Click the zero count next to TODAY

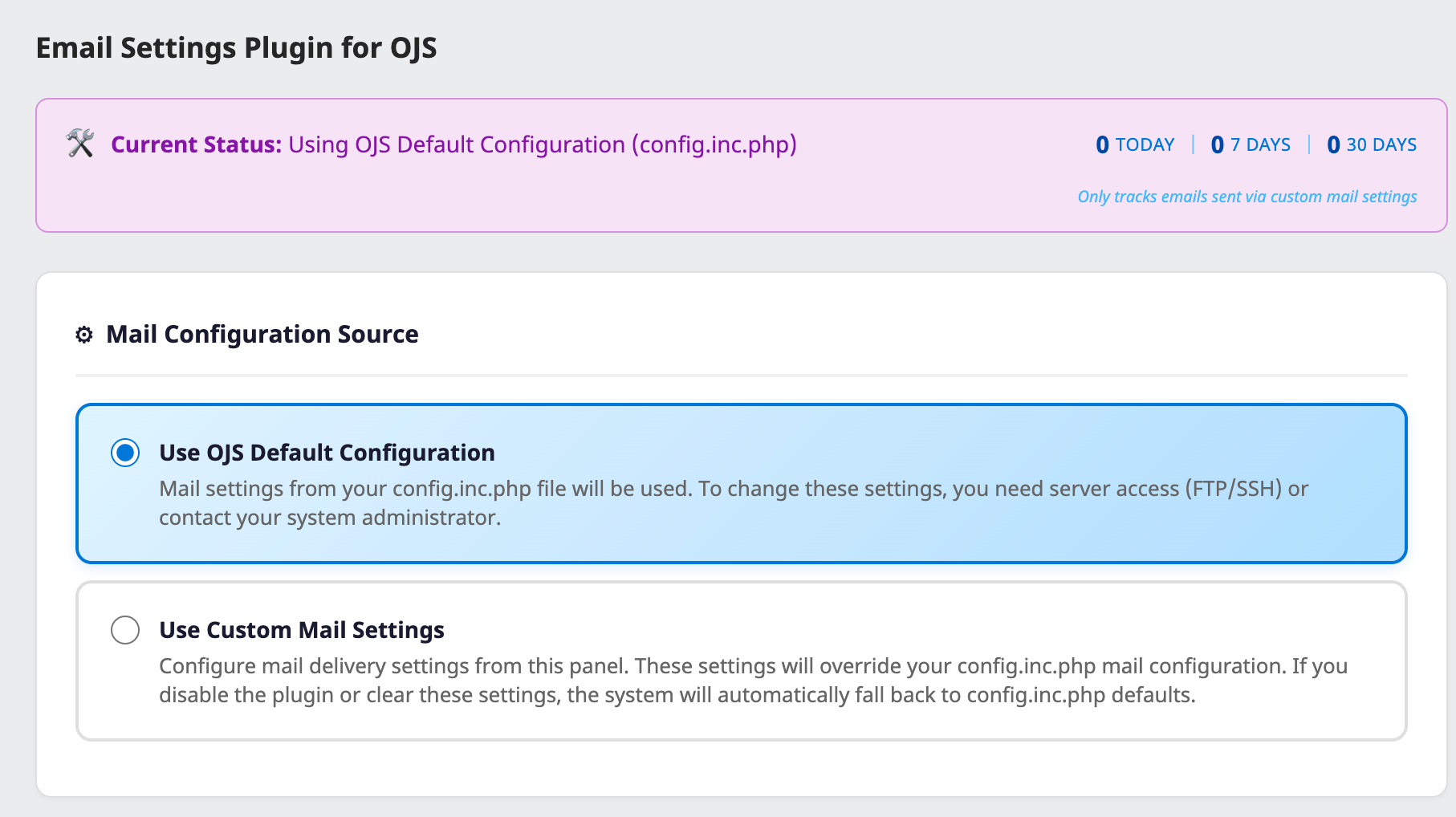coord(1103,144)
